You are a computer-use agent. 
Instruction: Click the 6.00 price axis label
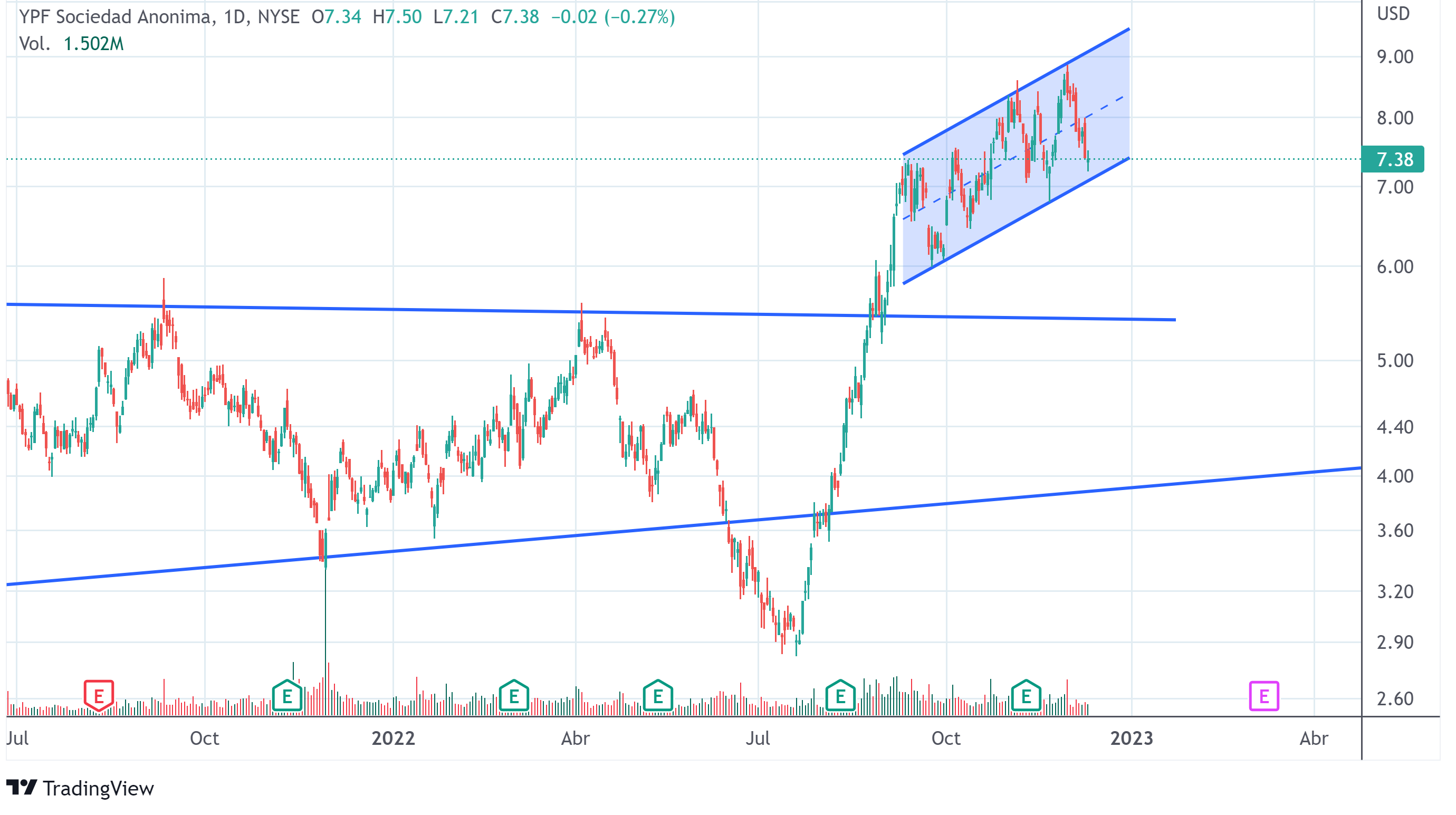point(1395,267)
